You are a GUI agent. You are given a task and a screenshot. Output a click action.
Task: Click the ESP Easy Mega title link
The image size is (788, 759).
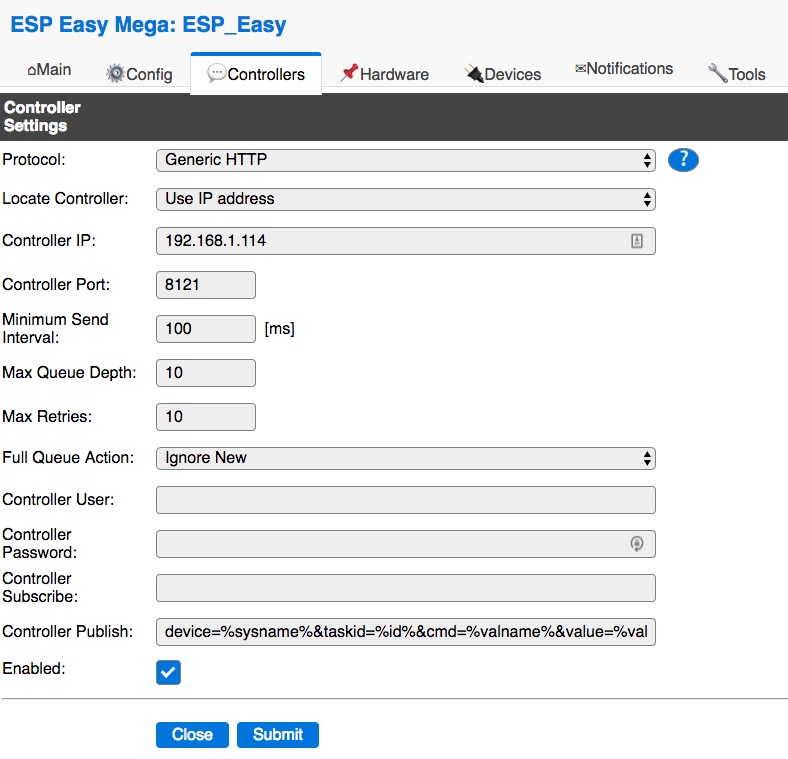(x=148, y=25)
